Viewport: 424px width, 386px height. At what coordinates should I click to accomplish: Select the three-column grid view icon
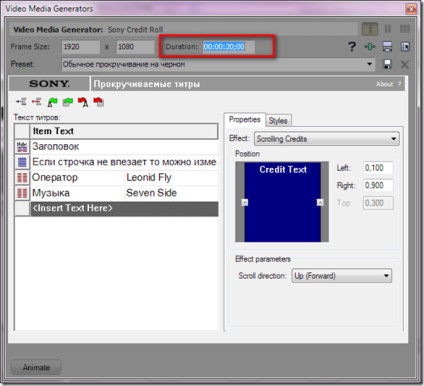405,29
